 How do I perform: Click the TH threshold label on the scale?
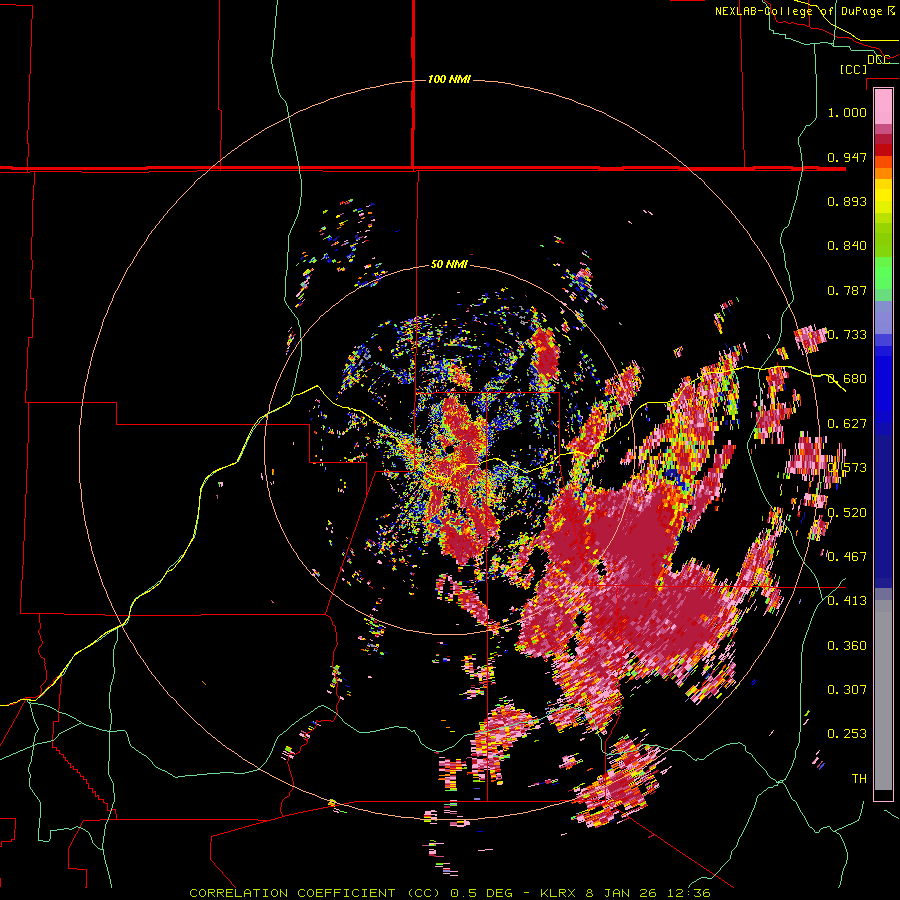(x=859, y=779)
